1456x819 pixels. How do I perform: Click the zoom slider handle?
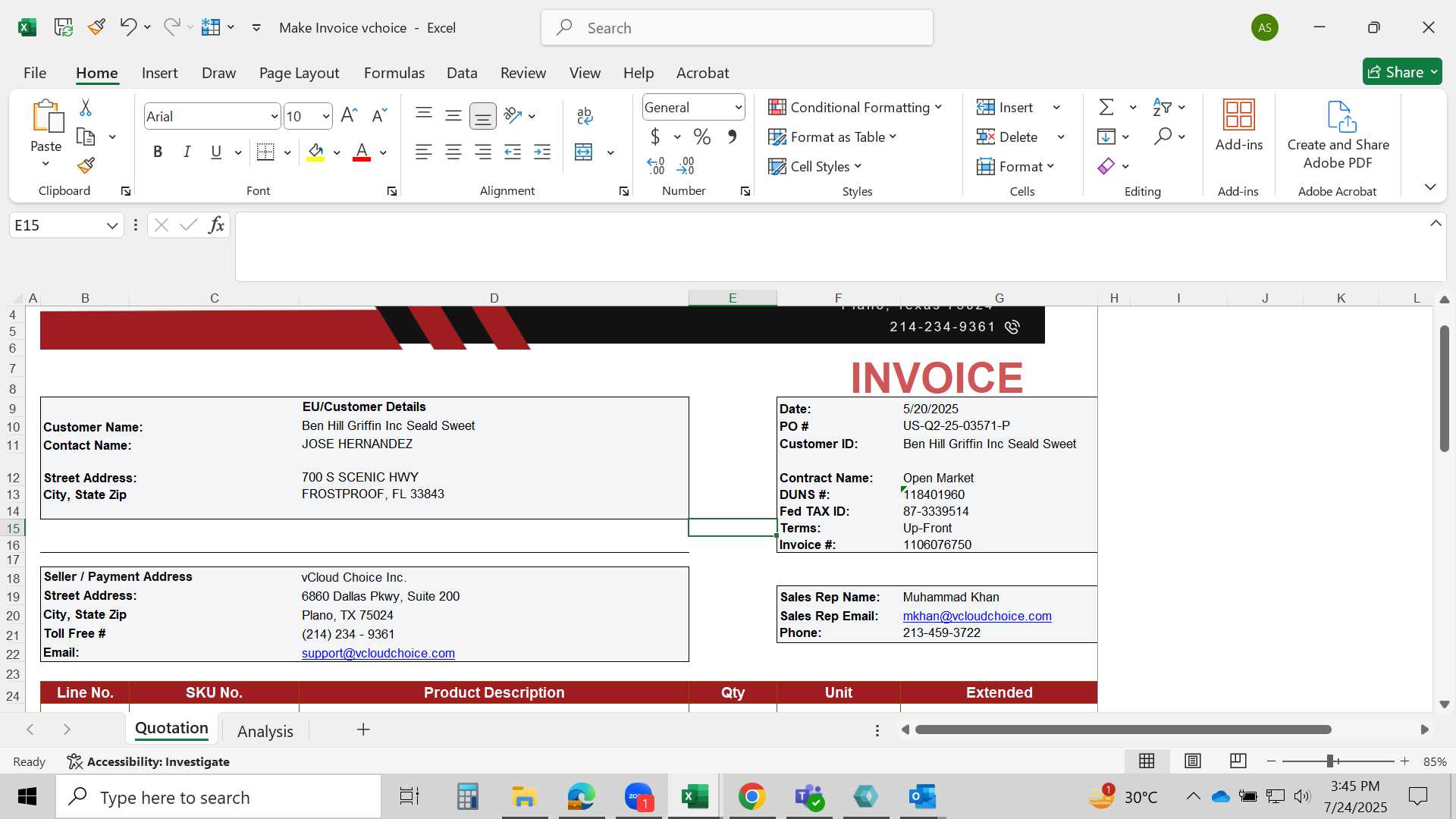1330,761
